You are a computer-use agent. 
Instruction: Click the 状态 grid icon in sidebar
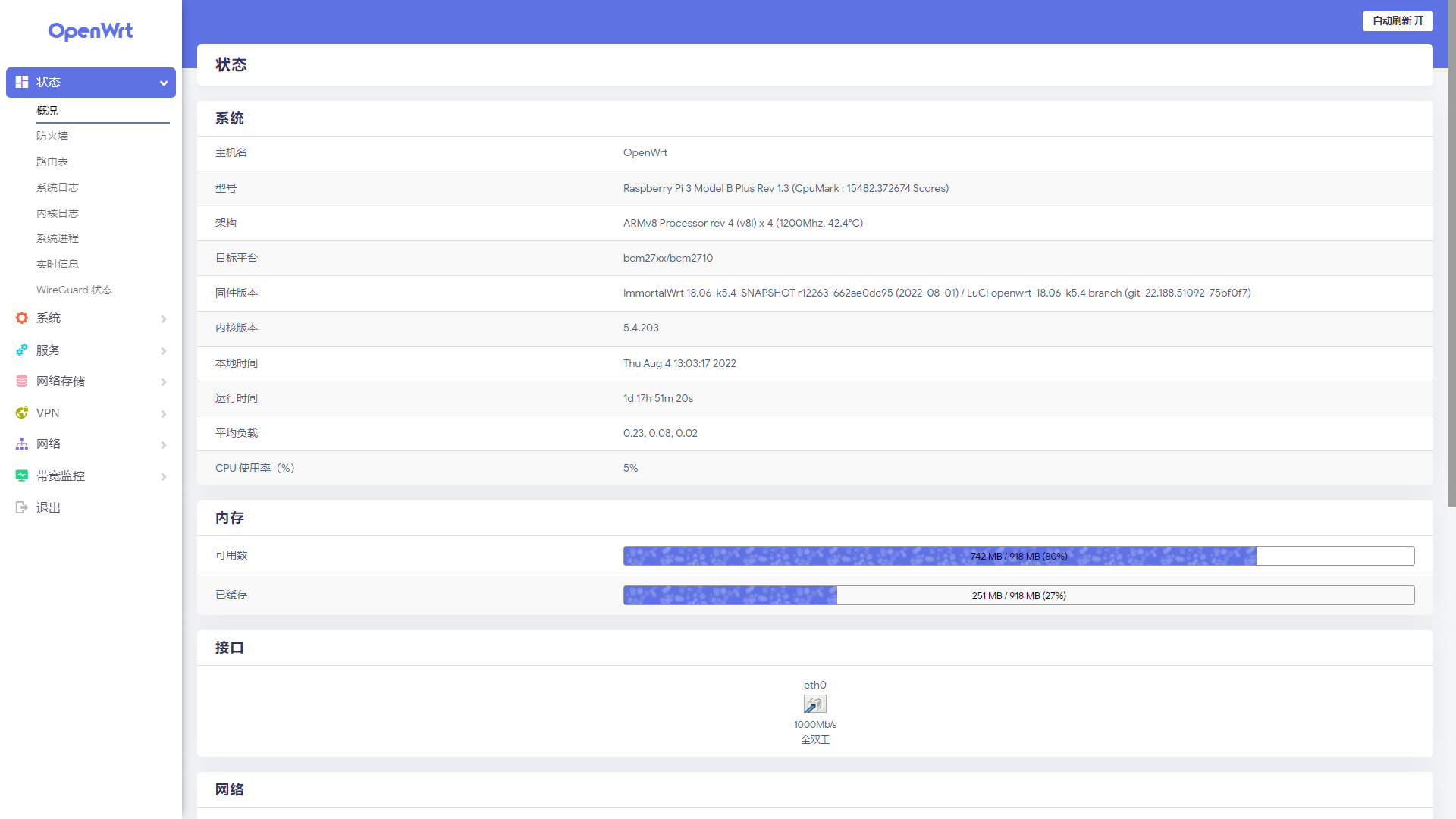point(22,82)
